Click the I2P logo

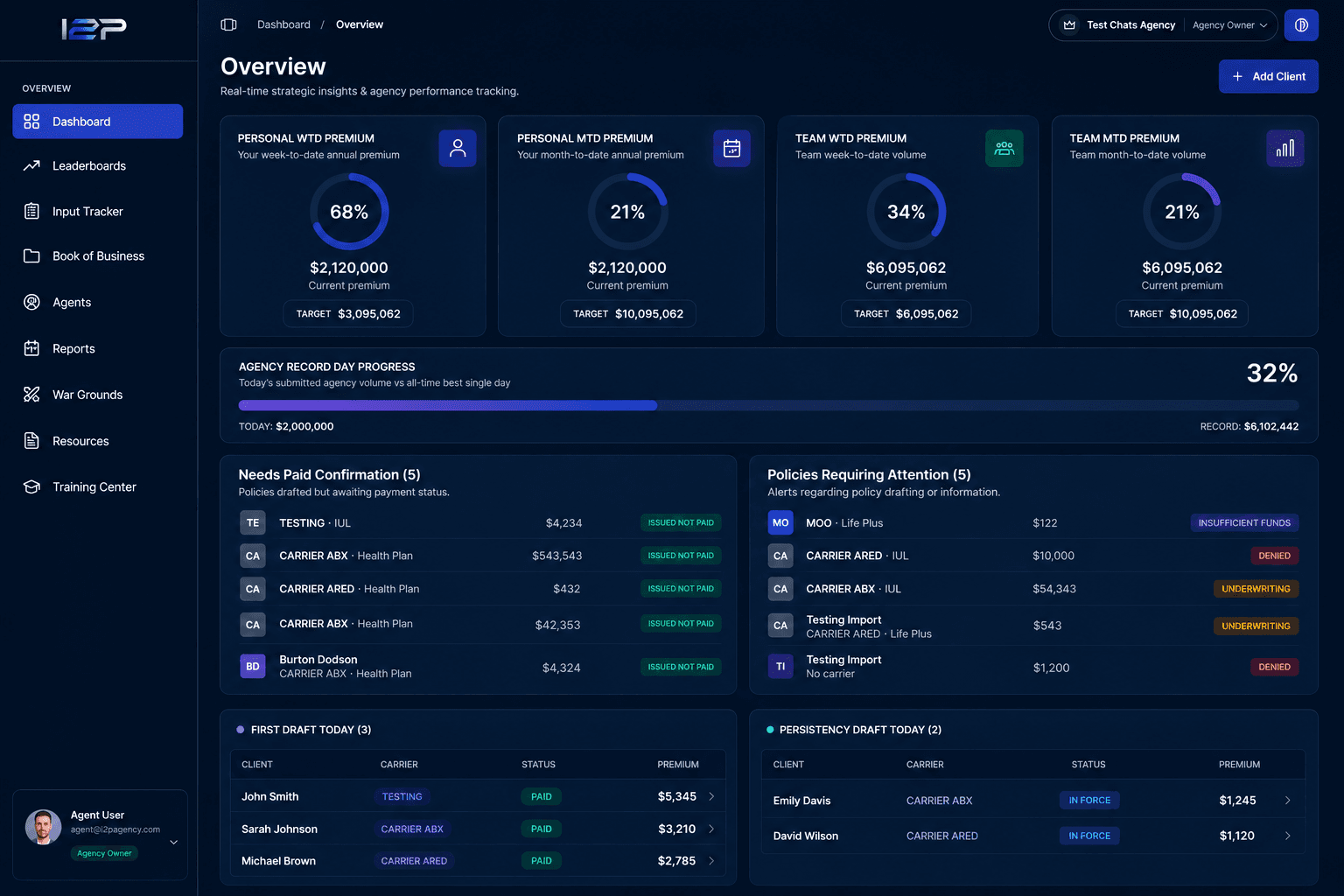point(94,29)
